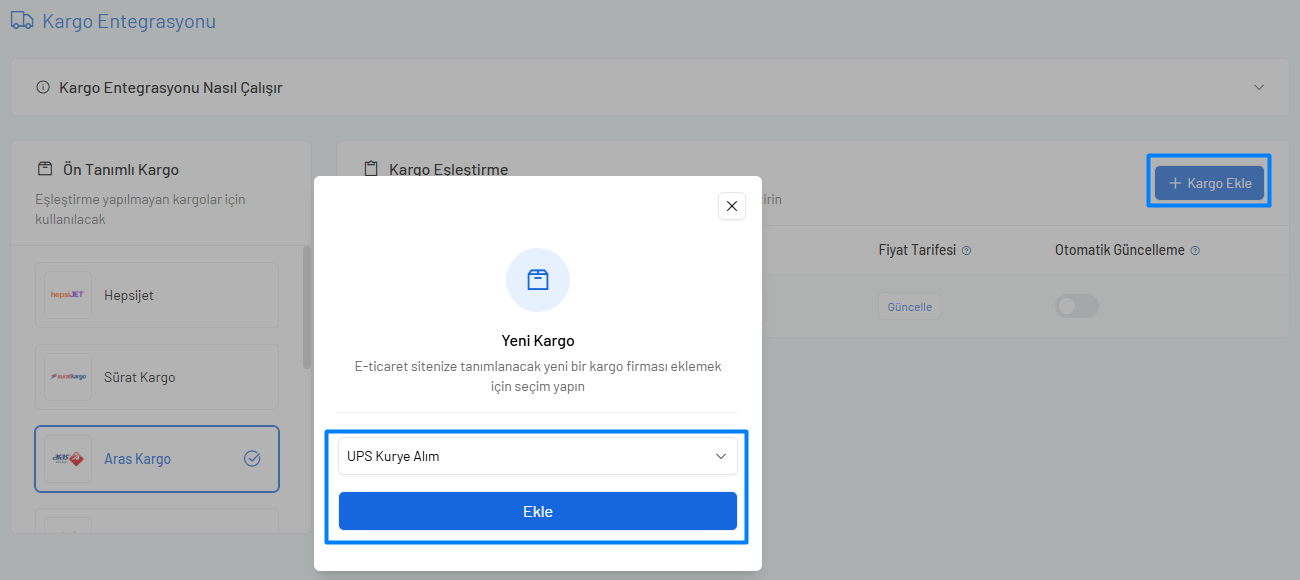Viewport: 1300px width, 580px height.
Task: Click the truck icon next to Kargo Entegrasyonu
Action: point(22,20)
